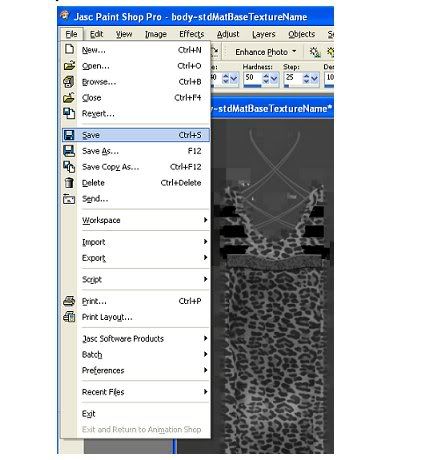
Task: Open the Layers menu
Action: point(264,34)
